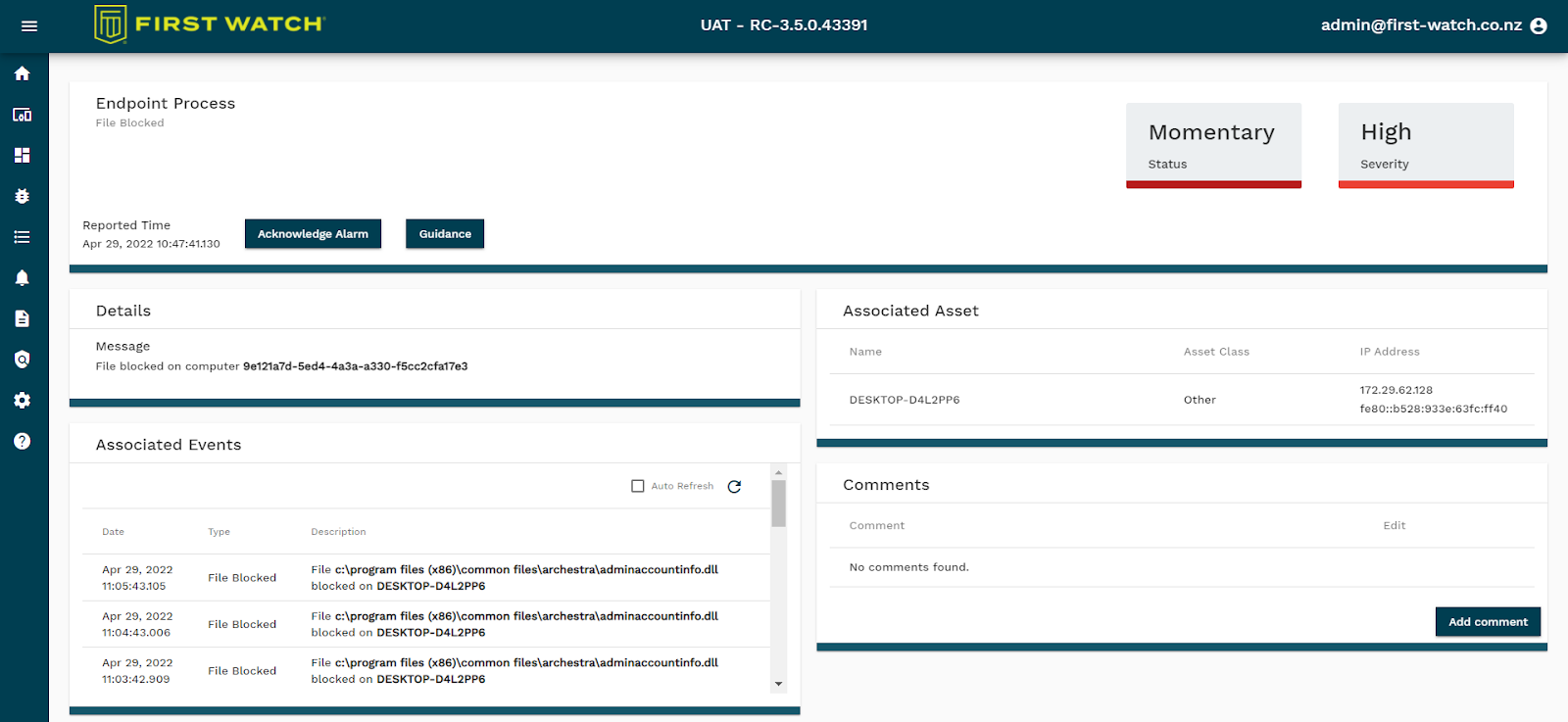Open the devices/assets sidebar icon

(x=23, y=115)
